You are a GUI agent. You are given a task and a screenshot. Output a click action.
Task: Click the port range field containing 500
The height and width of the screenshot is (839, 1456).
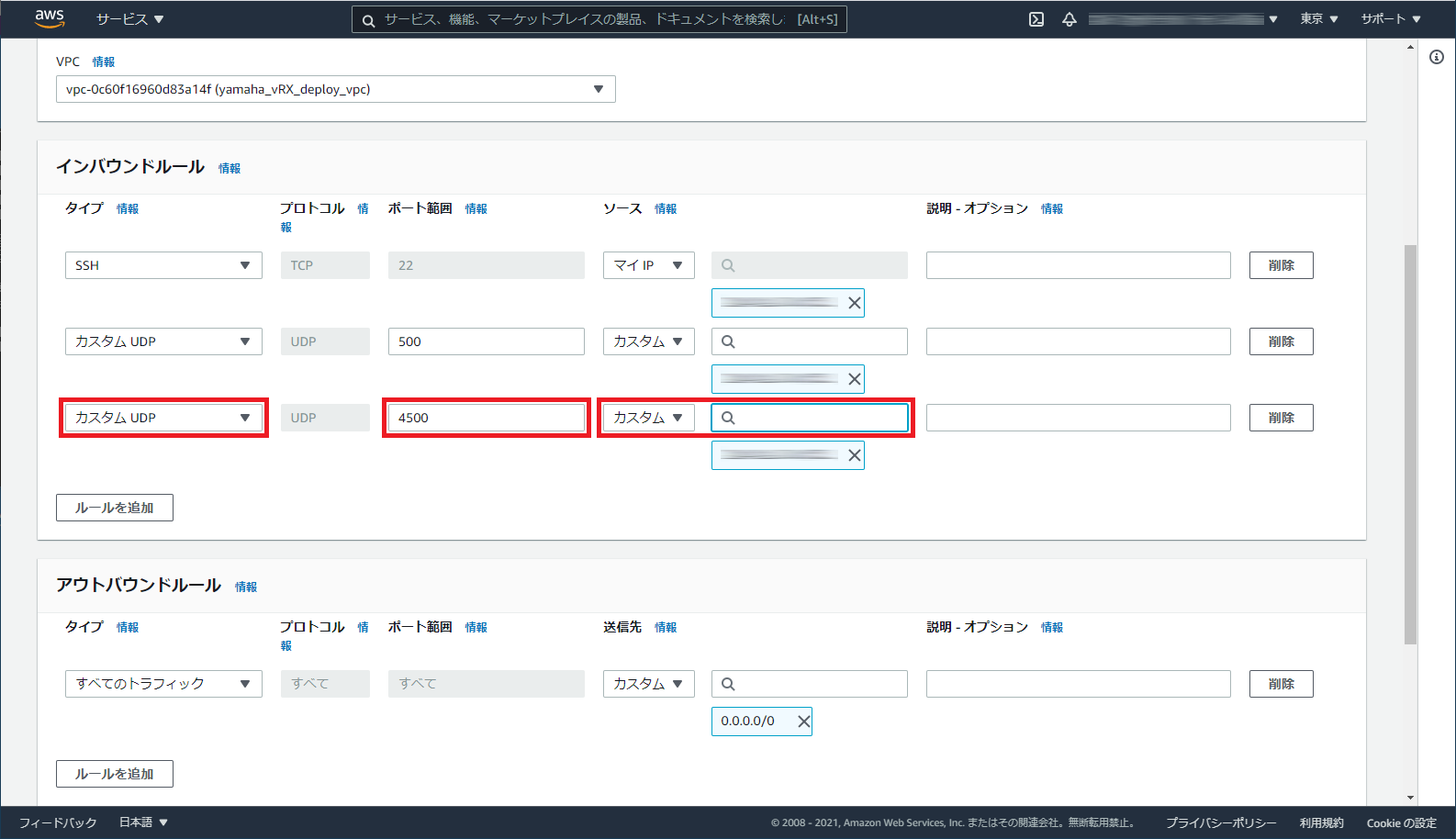click(x=486, y=341)
